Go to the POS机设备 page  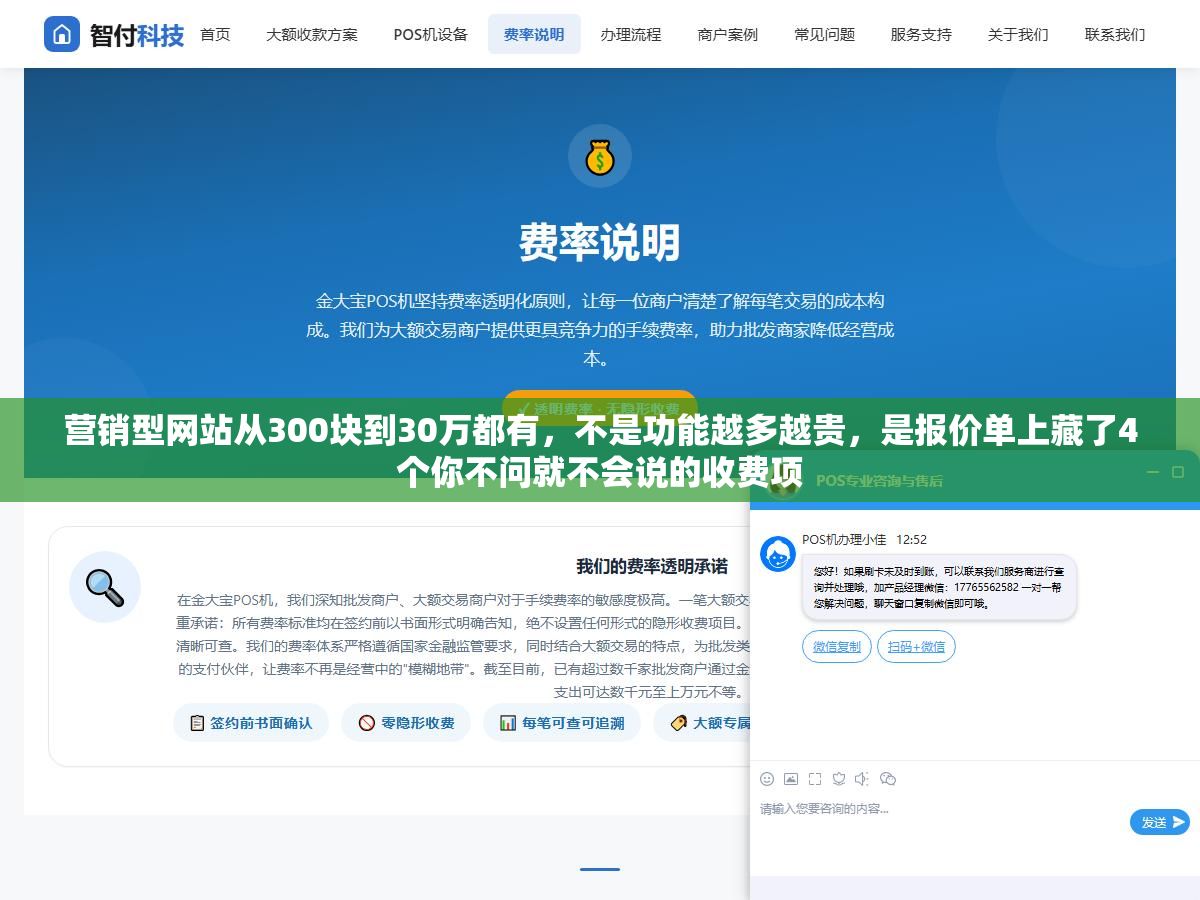click(x=430, y=34)
